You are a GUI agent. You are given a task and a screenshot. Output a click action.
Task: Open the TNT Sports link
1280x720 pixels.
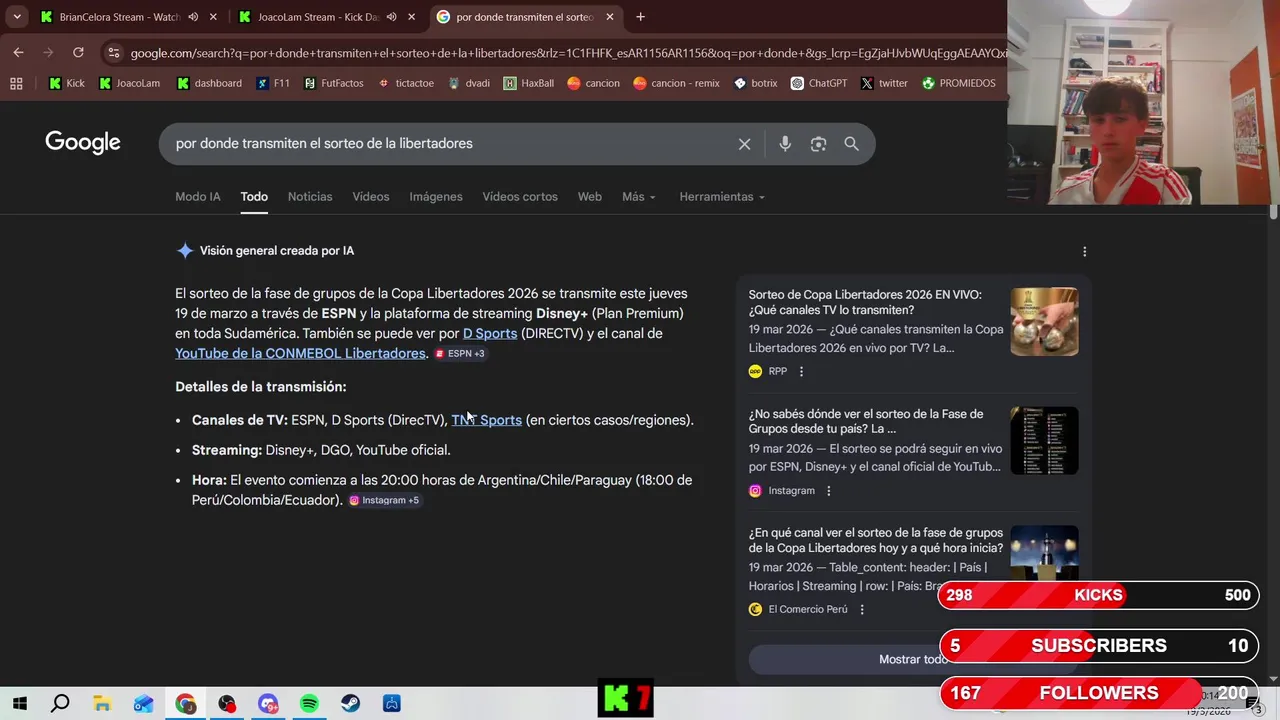[487, 420]
